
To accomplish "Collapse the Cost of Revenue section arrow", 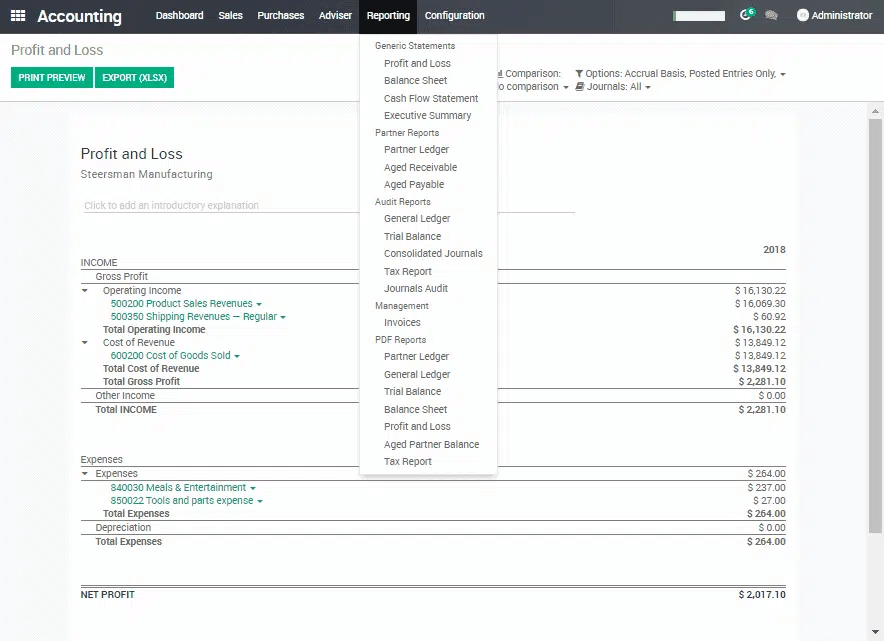I will point(85,343).
